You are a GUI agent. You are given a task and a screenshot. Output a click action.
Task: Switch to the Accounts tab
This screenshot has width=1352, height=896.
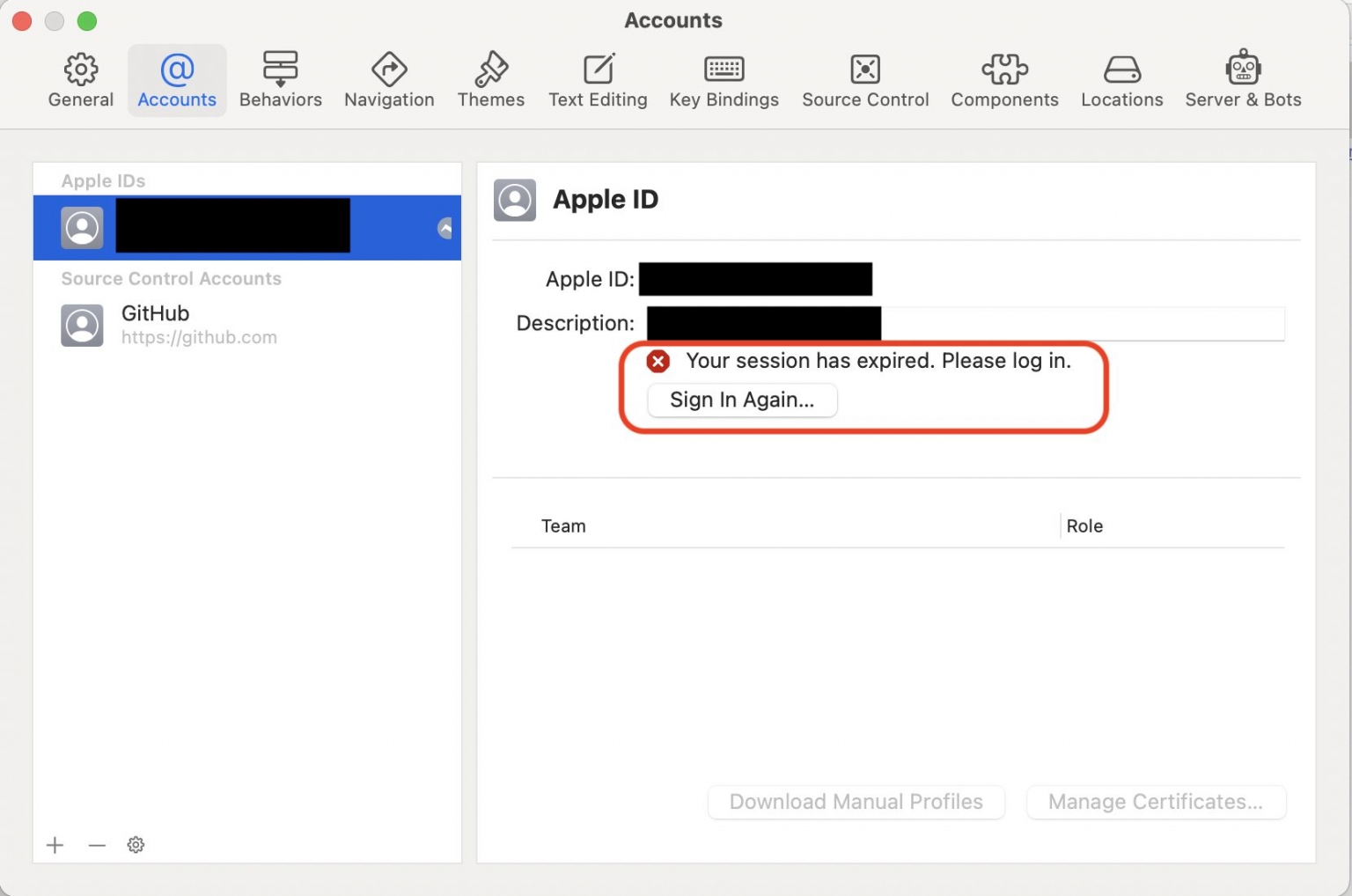coord(176,79)
